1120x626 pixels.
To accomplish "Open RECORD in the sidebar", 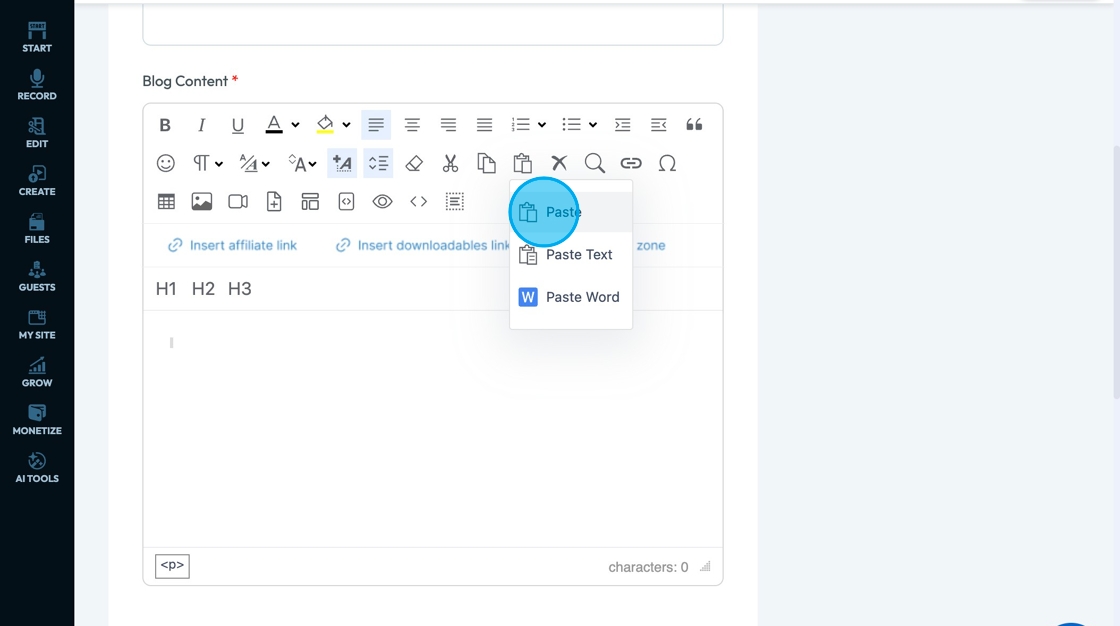I will click(37, 85).
